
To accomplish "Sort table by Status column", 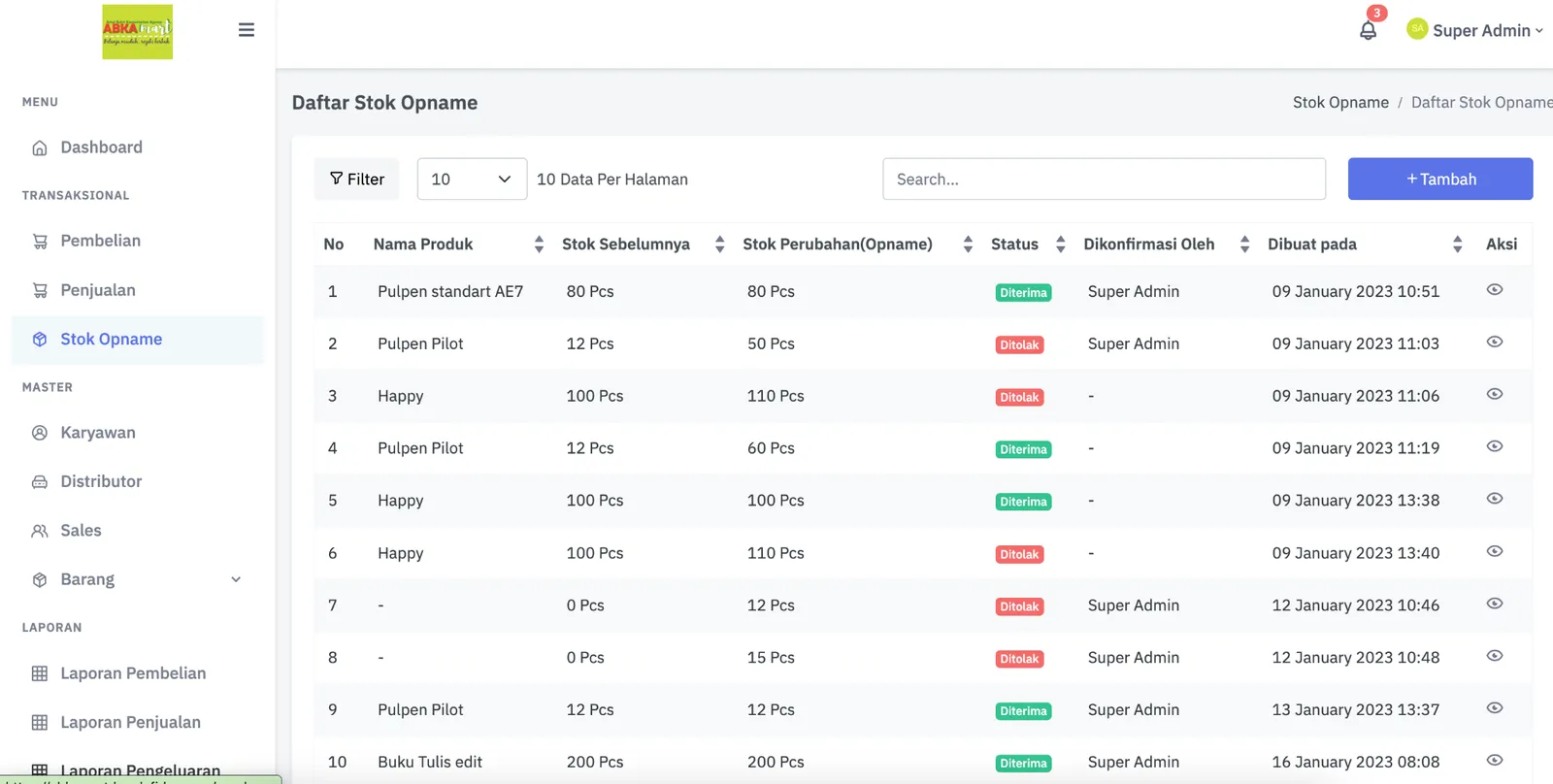I will coord(1061,245).
